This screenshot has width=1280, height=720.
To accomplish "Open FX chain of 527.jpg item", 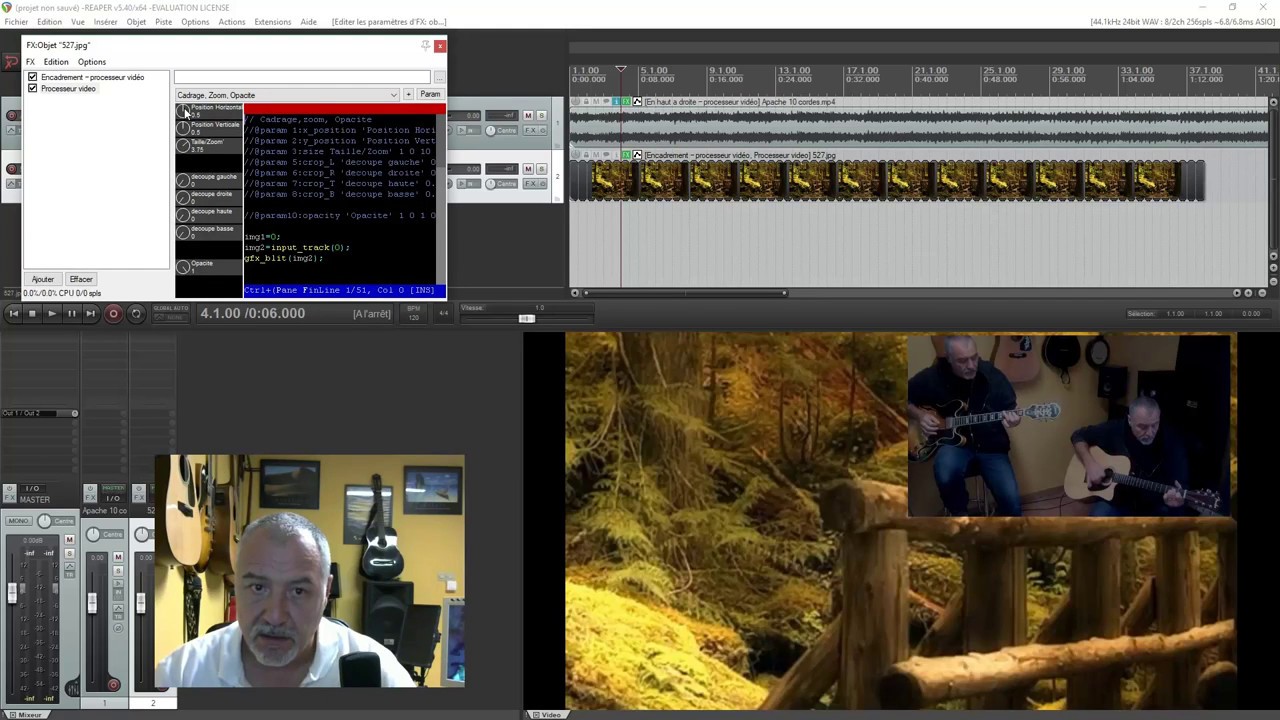I will 627,156.
